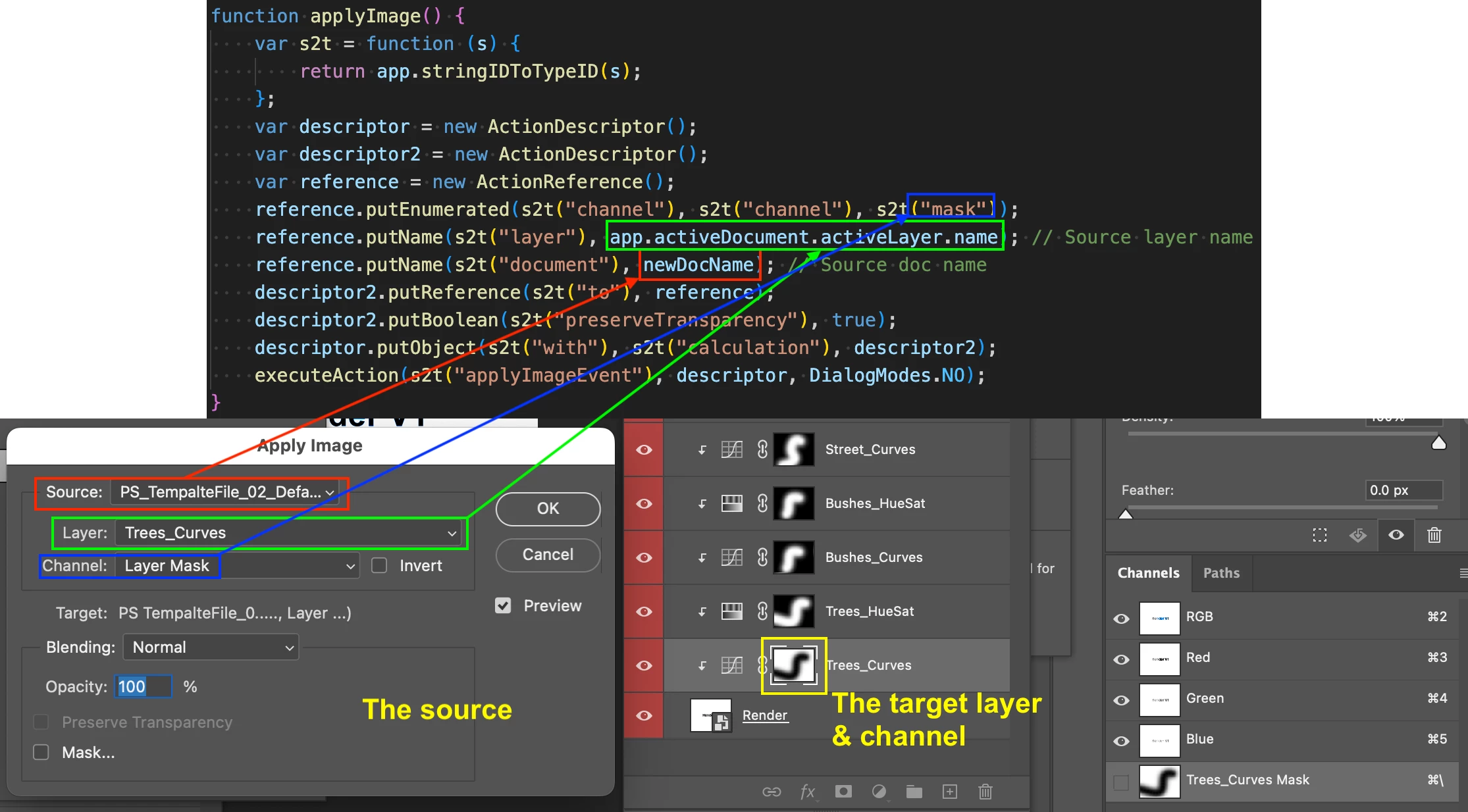Cancel the Apply Image dialog
Viewport: 1468px width, 812px height.
pyautogui.click(x=548, y=555)
